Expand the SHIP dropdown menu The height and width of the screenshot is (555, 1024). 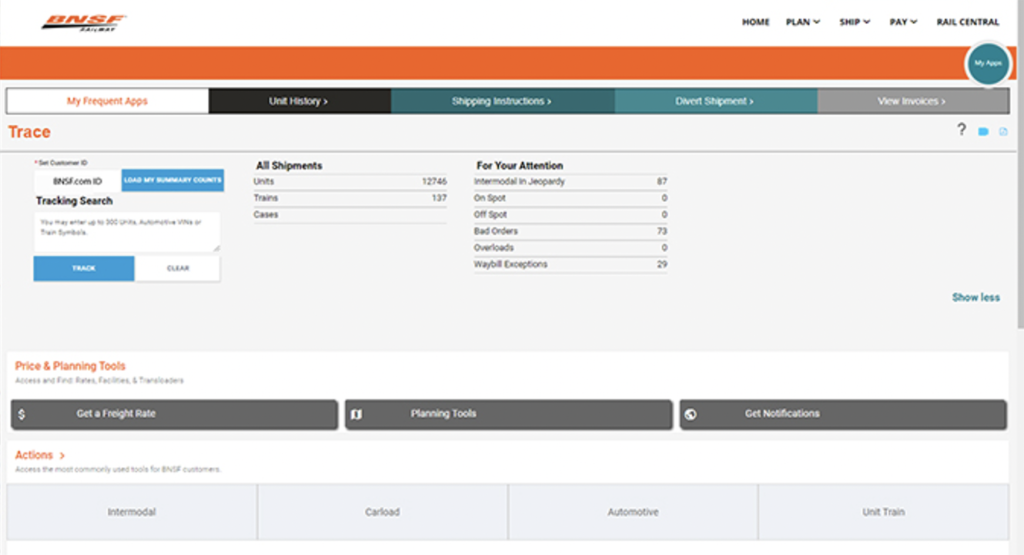[855, 22]
